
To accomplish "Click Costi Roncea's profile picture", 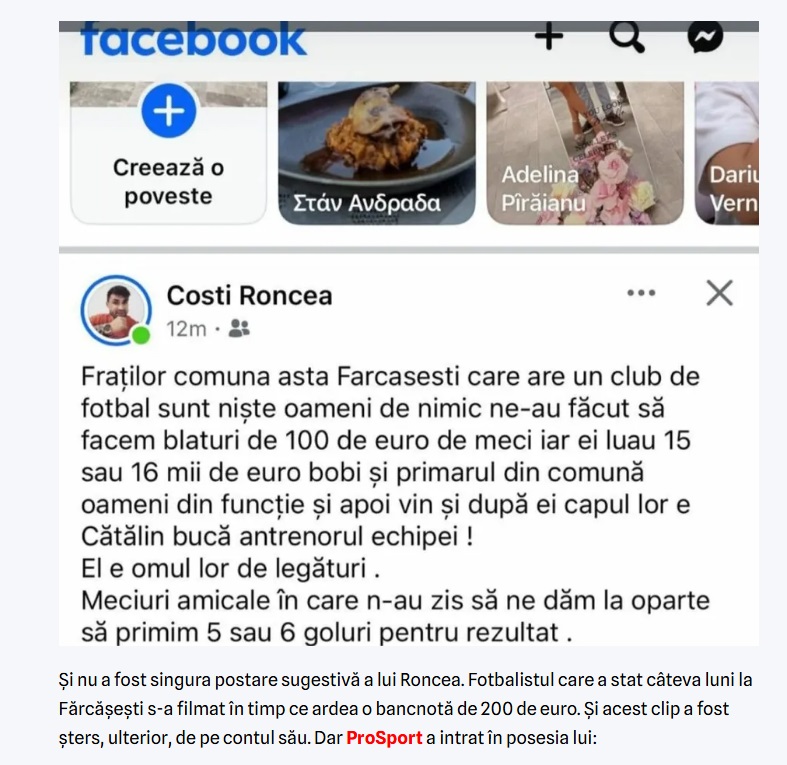I will (x=116, y=310).
